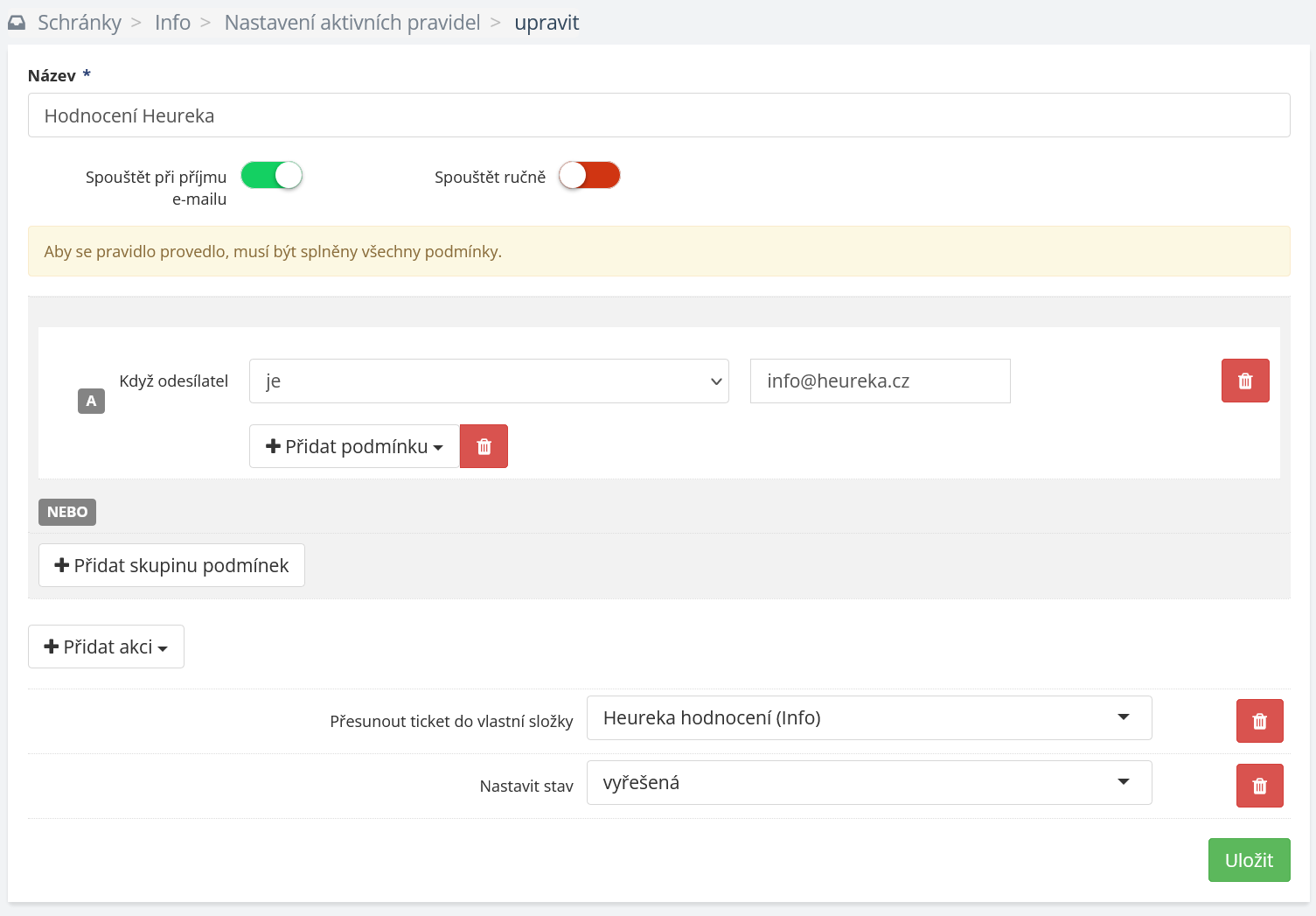This screenshot has height=916, width=1316.
Task: Enable the Spouštět ručně switch
Action: tap(588, 176)
